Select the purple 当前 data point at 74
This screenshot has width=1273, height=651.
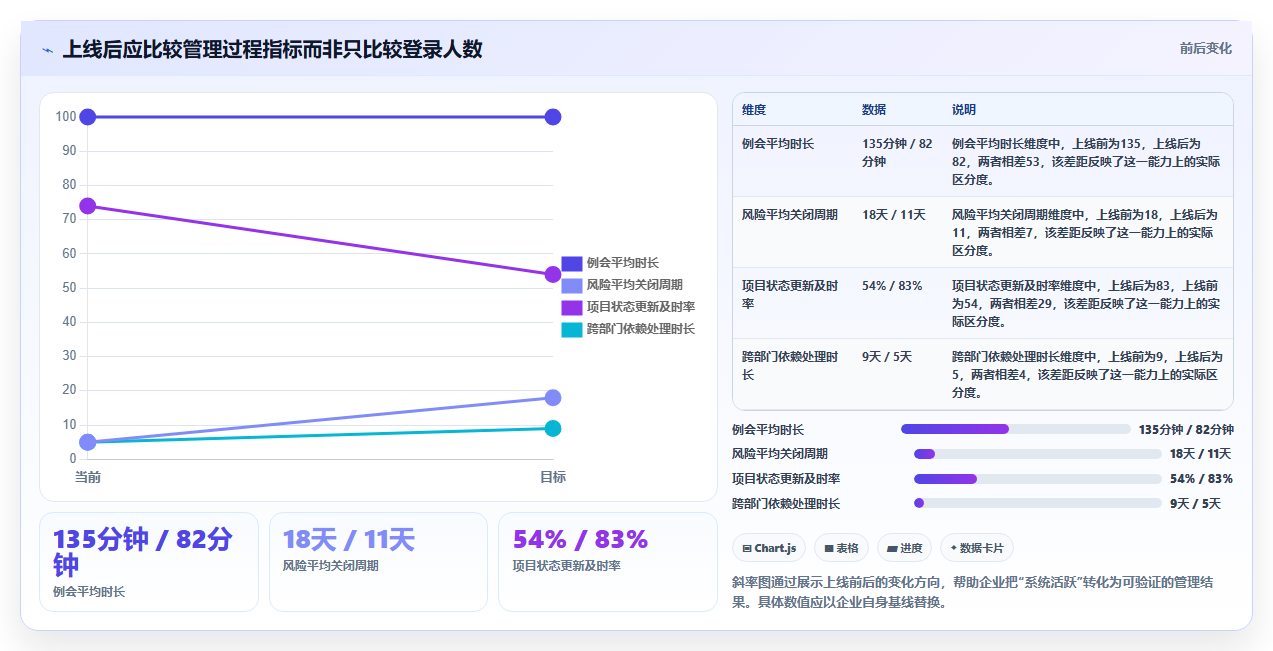[x=87, y=206]
